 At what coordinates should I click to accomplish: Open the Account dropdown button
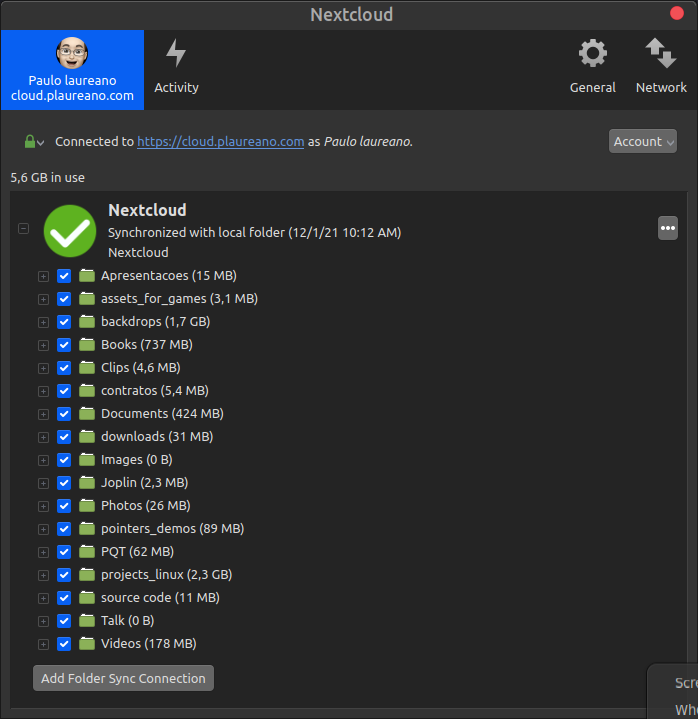643,141
